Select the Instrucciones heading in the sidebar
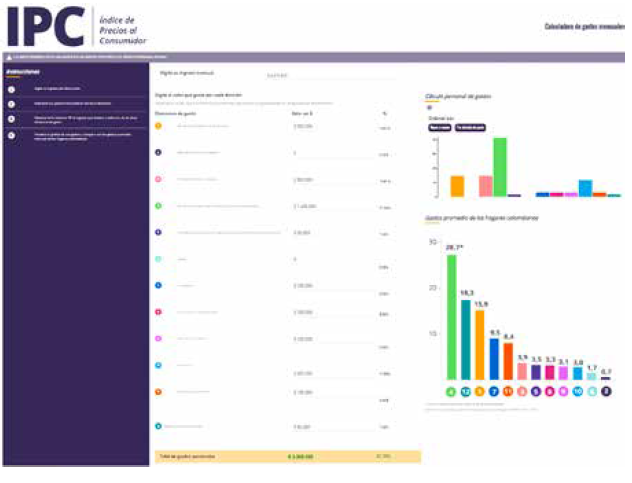The height and width of the screenshot is (483, 632). pos(22,72)
